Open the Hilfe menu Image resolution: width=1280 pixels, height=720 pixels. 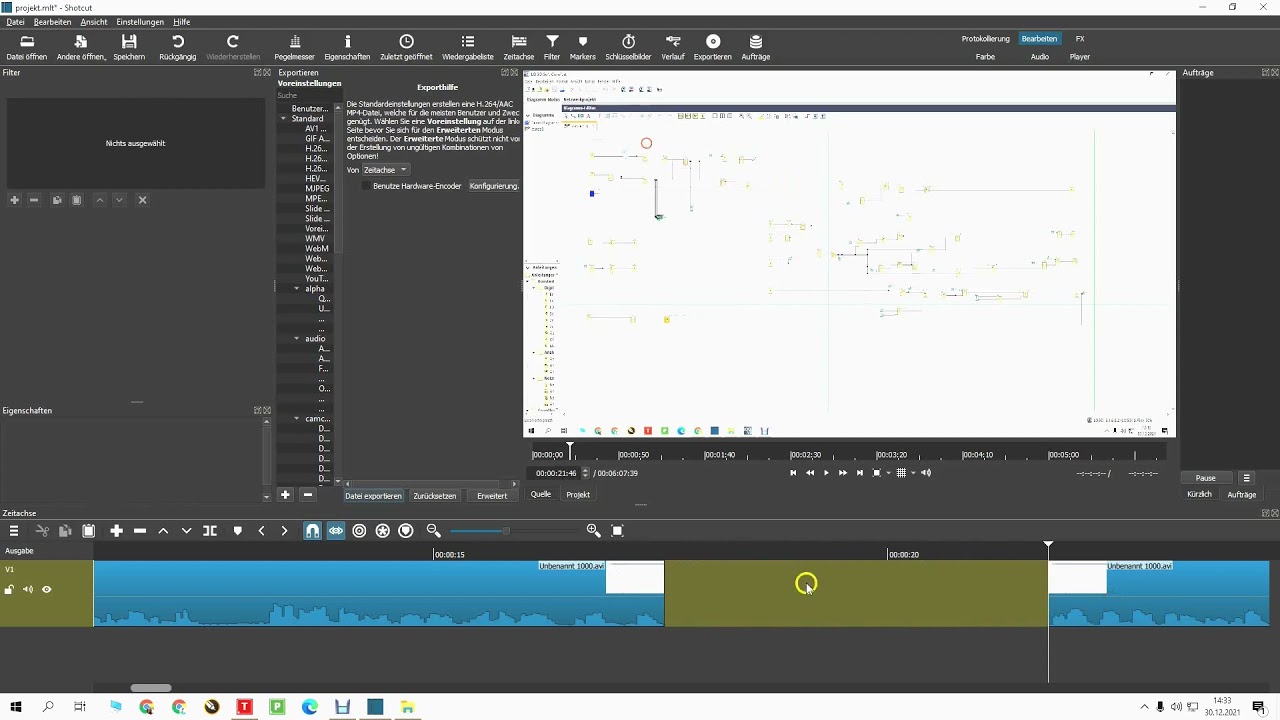pyautogui.click(x=181, y=22)
